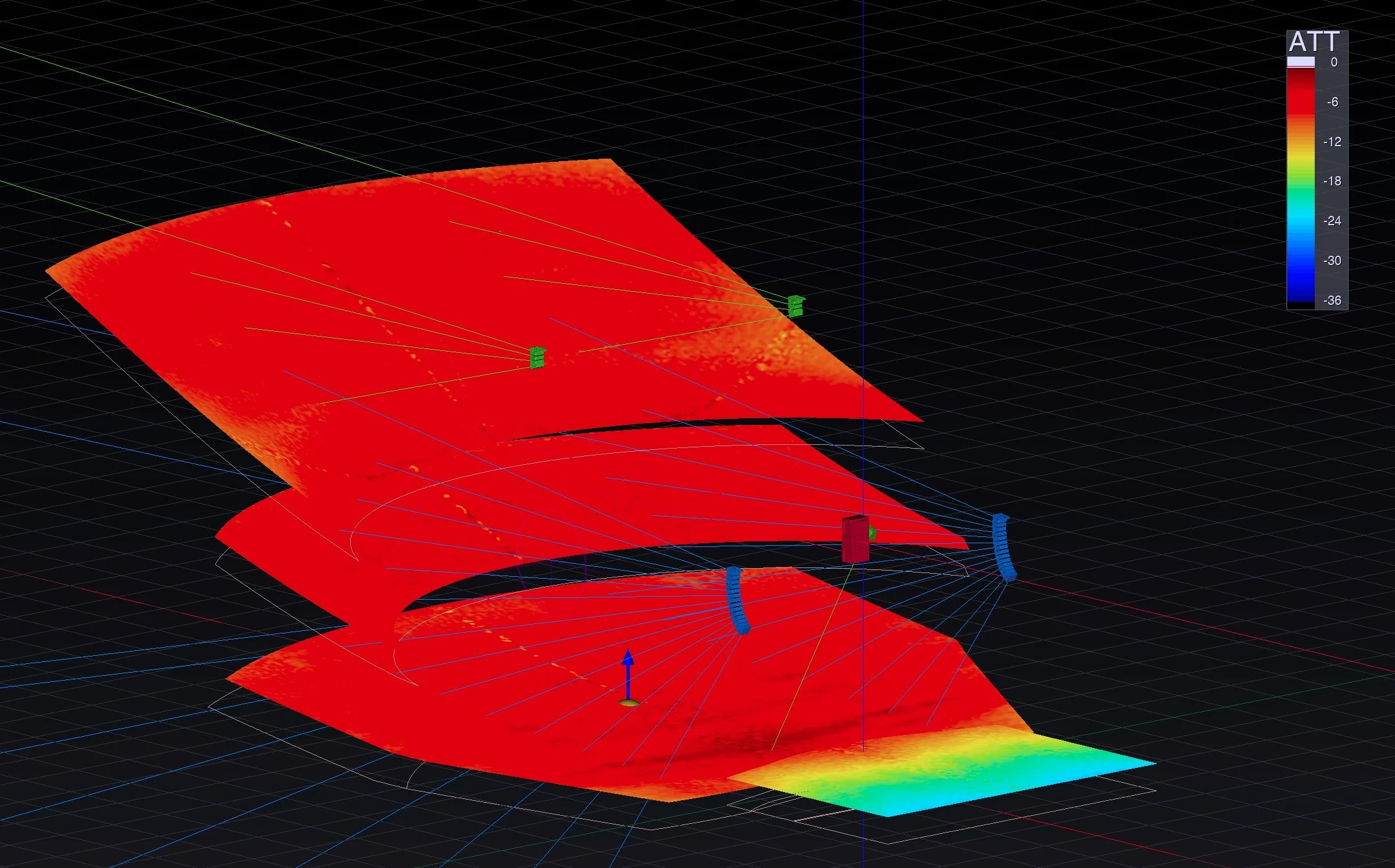The image size is (1395, 868).
Task: Click the -12 label on ATT legend
Action: click(1332, 142)
